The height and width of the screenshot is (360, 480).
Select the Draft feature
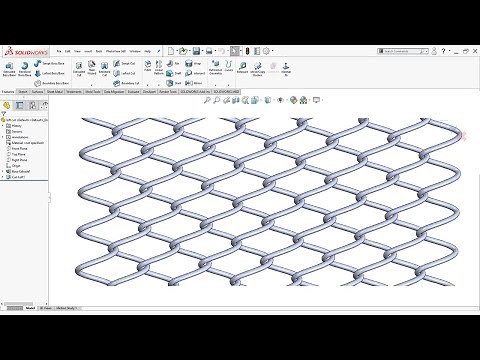tap(174, 73)
